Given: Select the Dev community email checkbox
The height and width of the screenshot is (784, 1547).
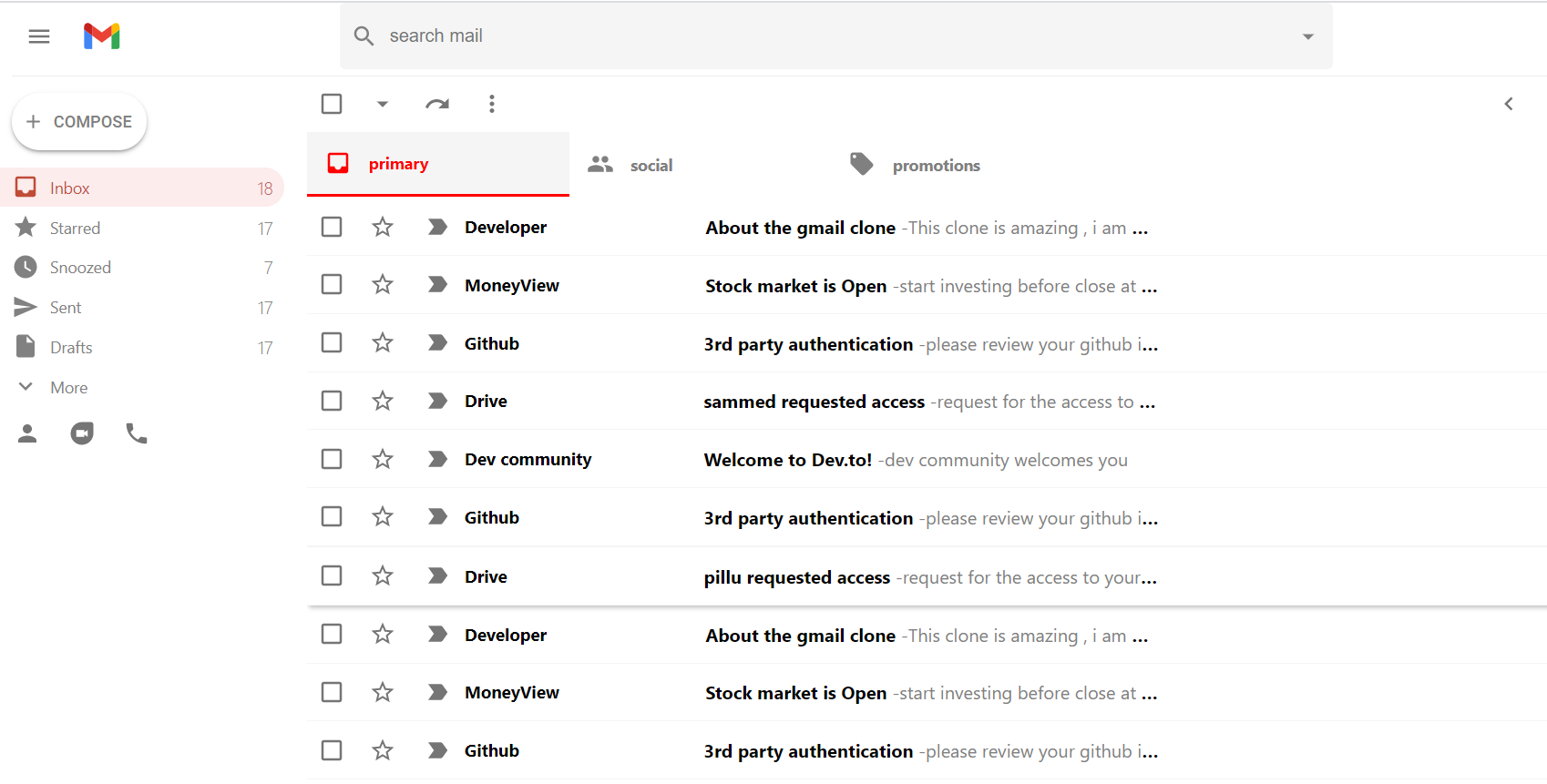Looking at the screenshot, I should coord(332,459).
